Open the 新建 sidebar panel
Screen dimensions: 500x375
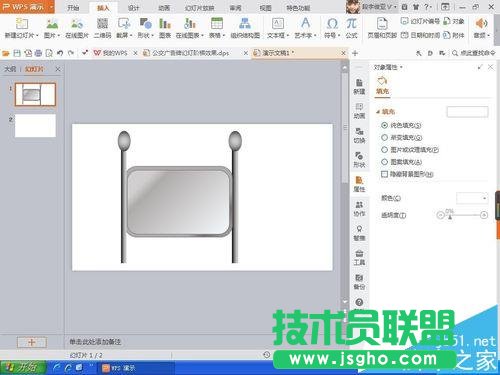(359, 86)
